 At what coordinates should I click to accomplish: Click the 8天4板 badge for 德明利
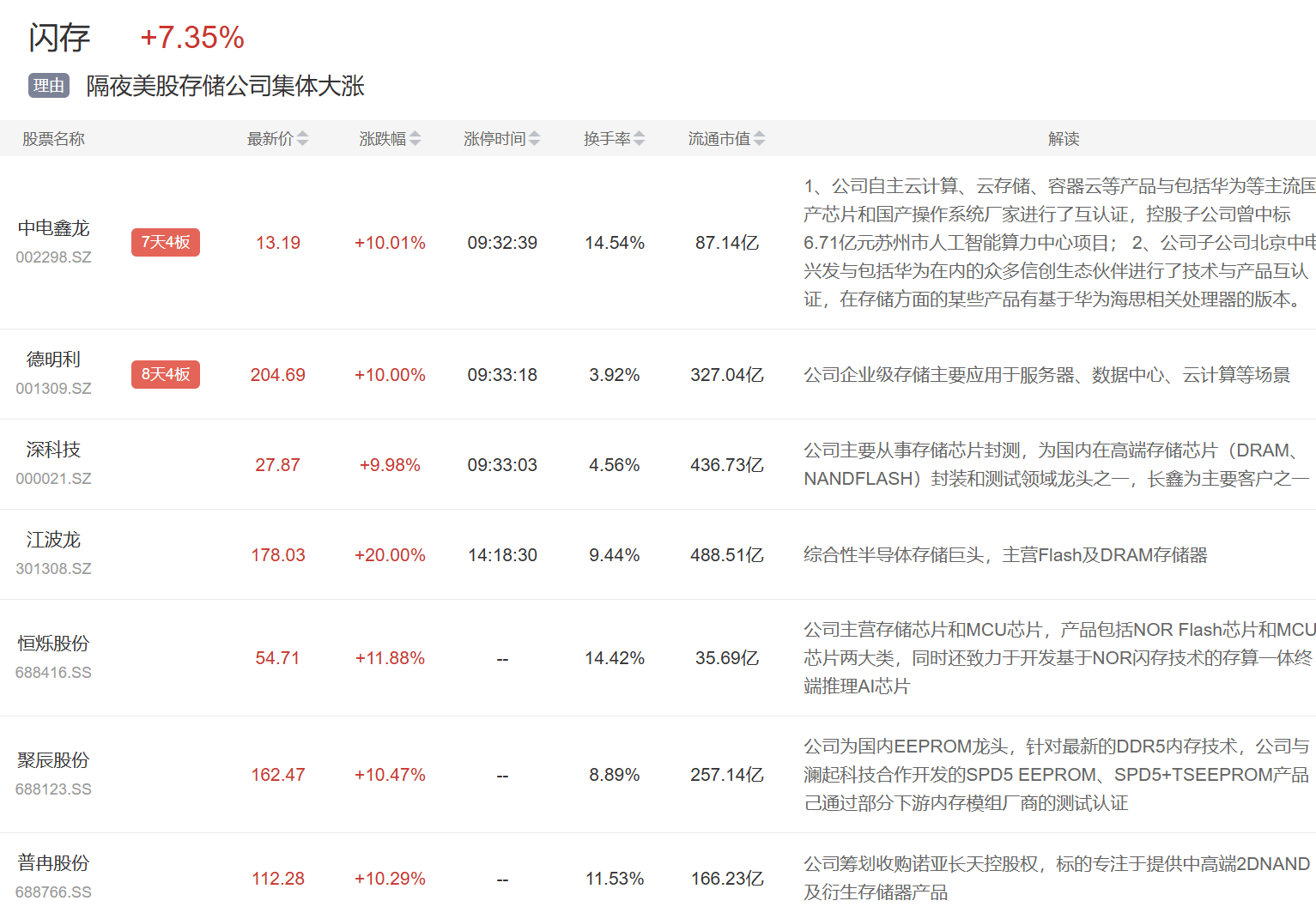pos(166,375)
